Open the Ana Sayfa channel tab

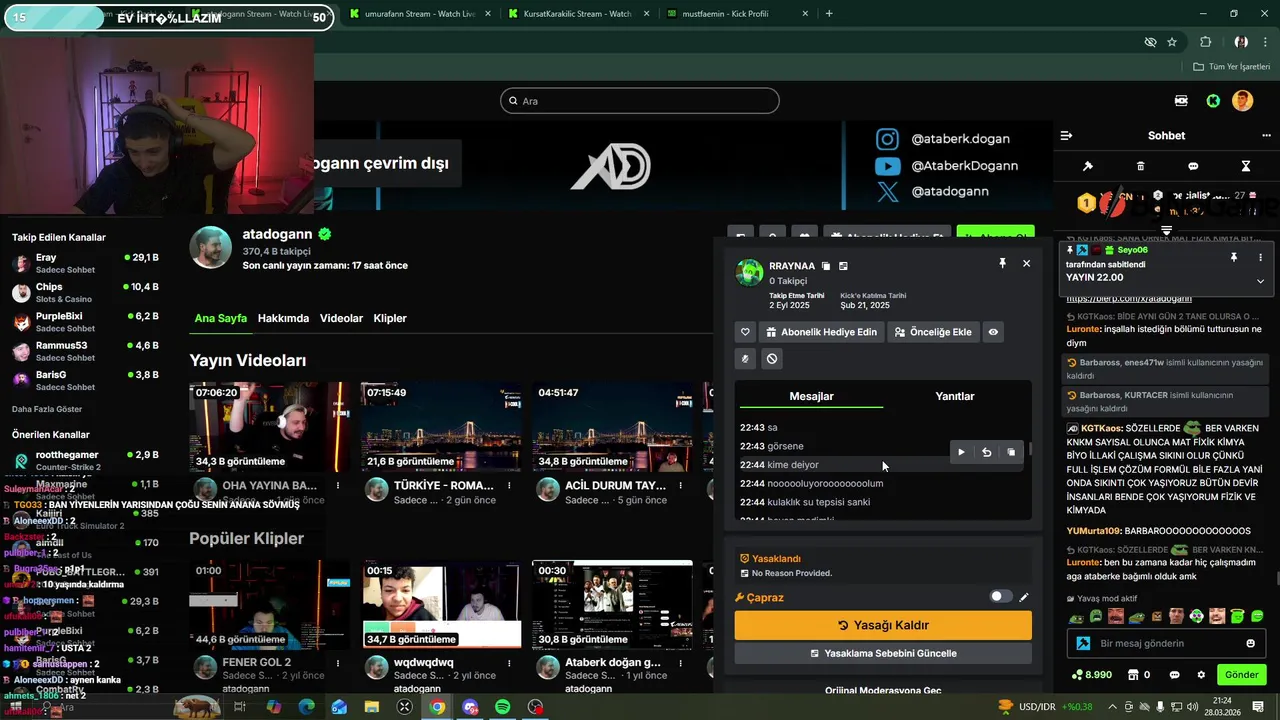(220, 318)
